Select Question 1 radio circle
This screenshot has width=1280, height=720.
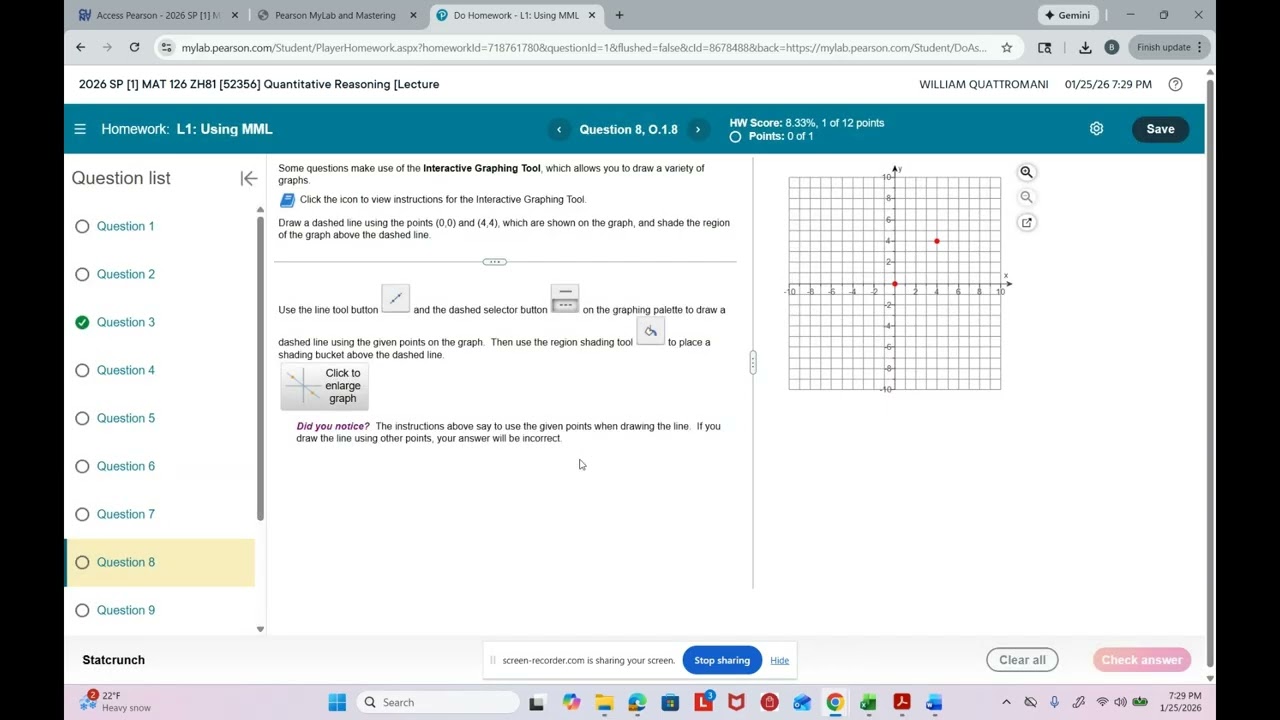coord(82,226)
